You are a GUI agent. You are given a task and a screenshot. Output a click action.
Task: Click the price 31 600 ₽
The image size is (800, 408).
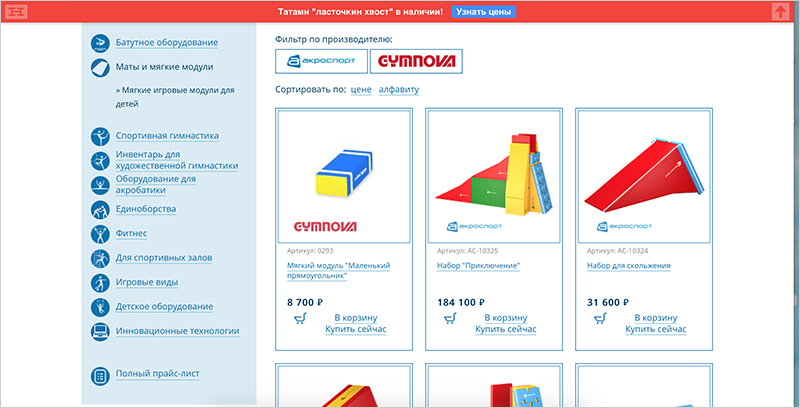(x=608, y=302)
